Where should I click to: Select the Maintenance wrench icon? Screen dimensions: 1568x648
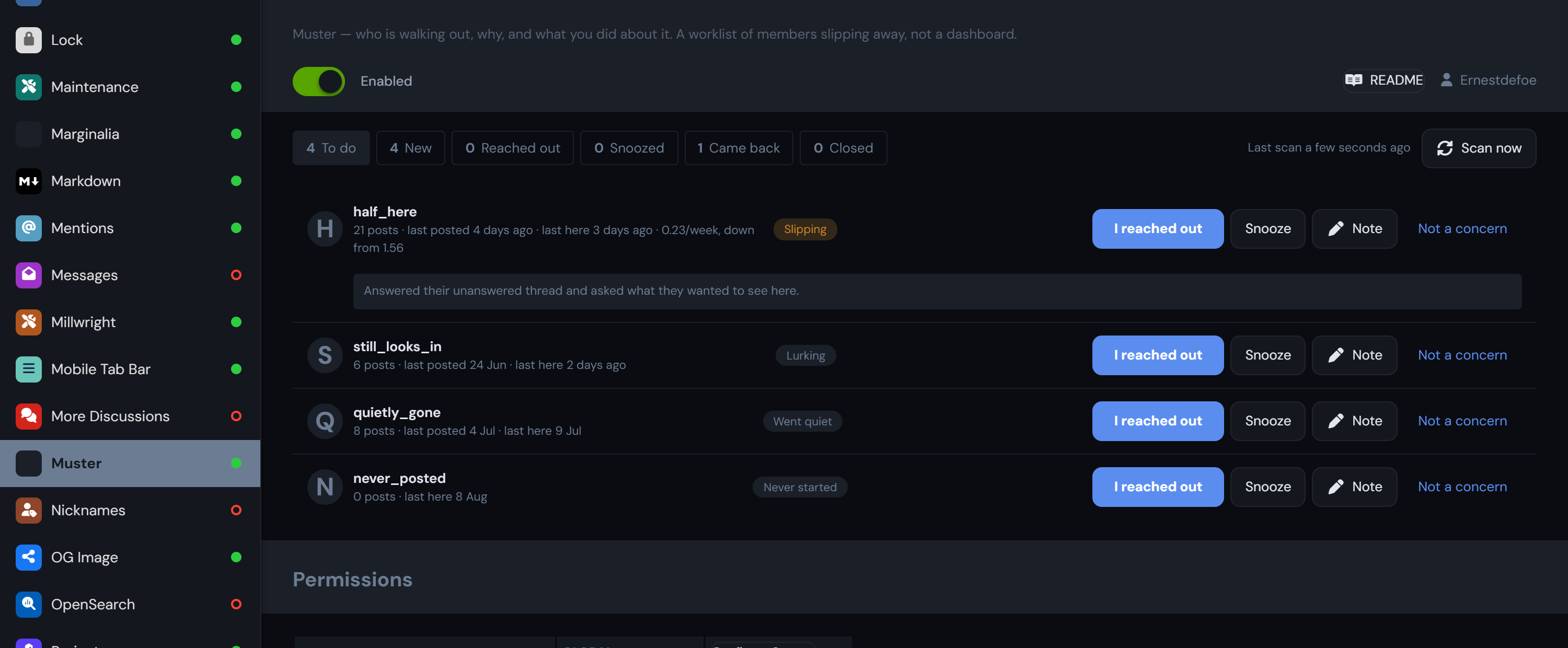(29, 87)
